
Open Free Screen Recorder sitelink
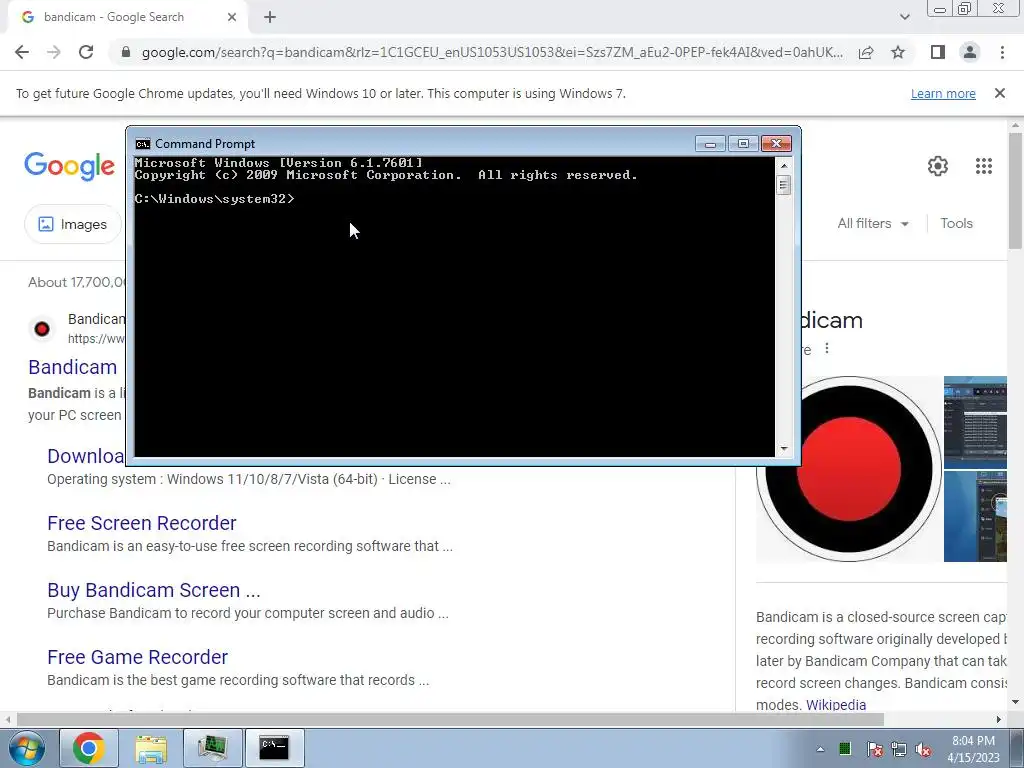point(142,523)
